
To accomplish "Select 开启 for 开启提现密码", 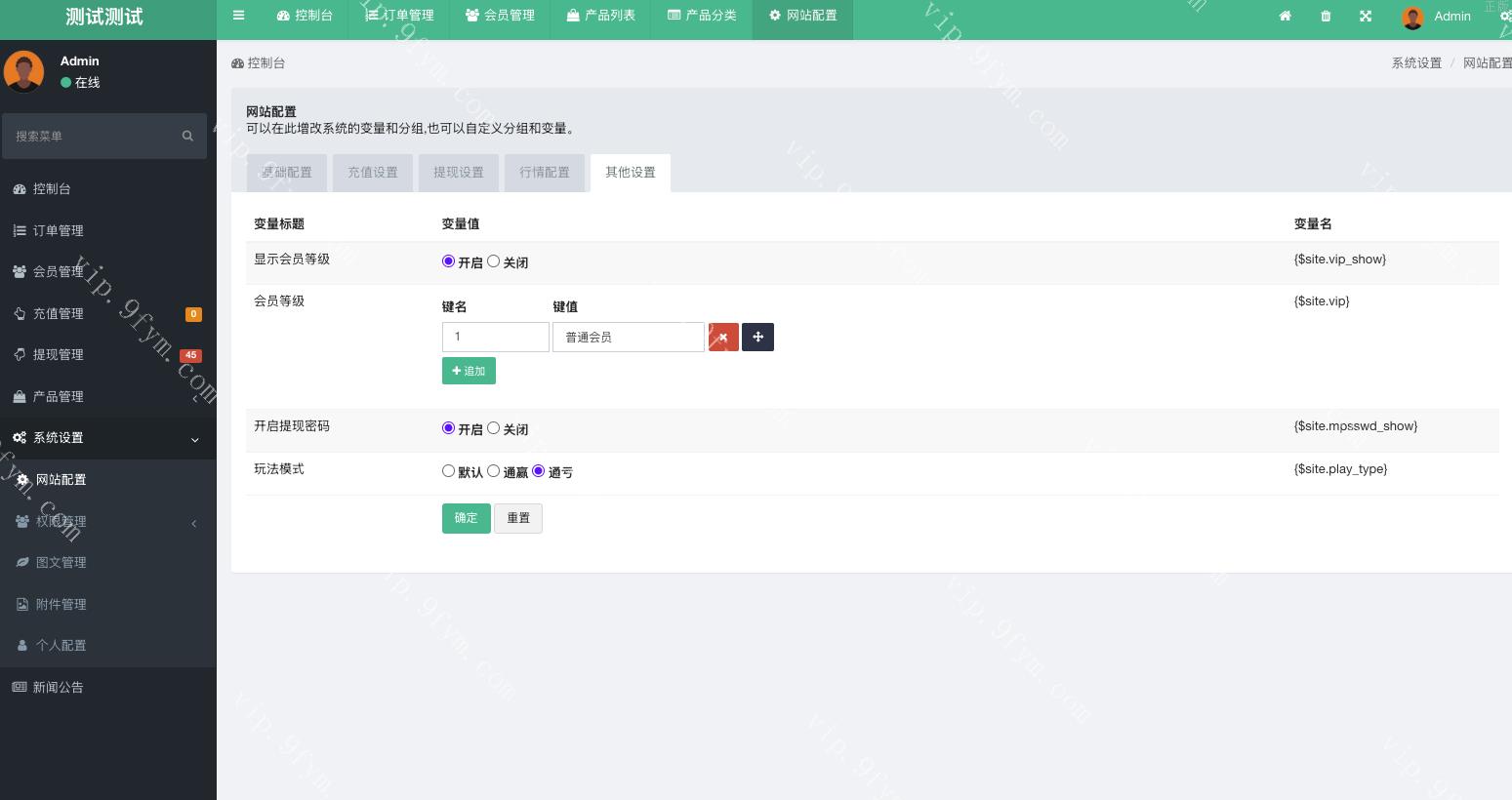I will pos(448,428).
